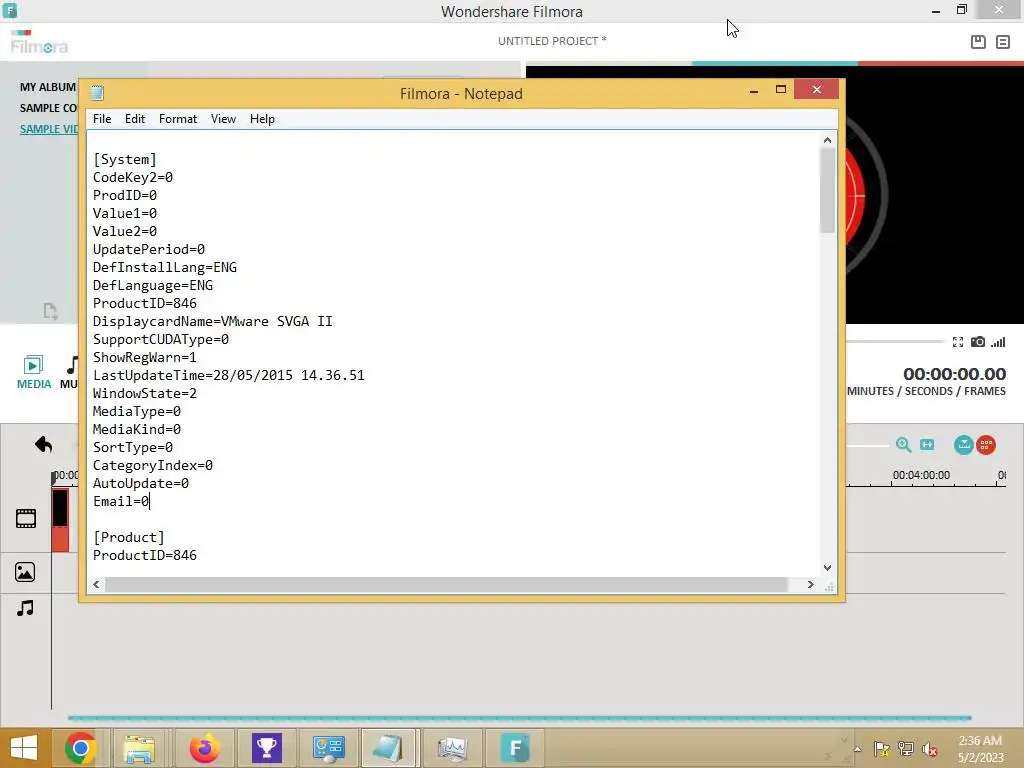1024x768 pixels.
Task: Launch Firefox from the taskbar
Action: tap(204, 748)
